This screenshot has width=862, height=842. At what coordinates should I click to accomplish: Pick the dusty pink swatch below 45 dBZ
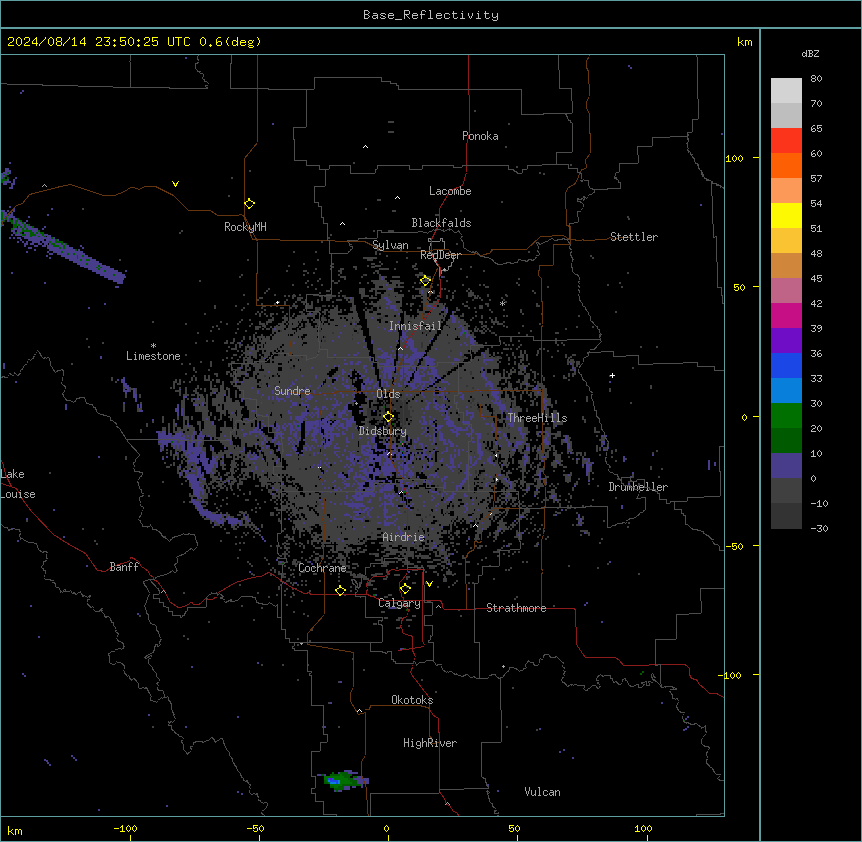tap(786, 291)
